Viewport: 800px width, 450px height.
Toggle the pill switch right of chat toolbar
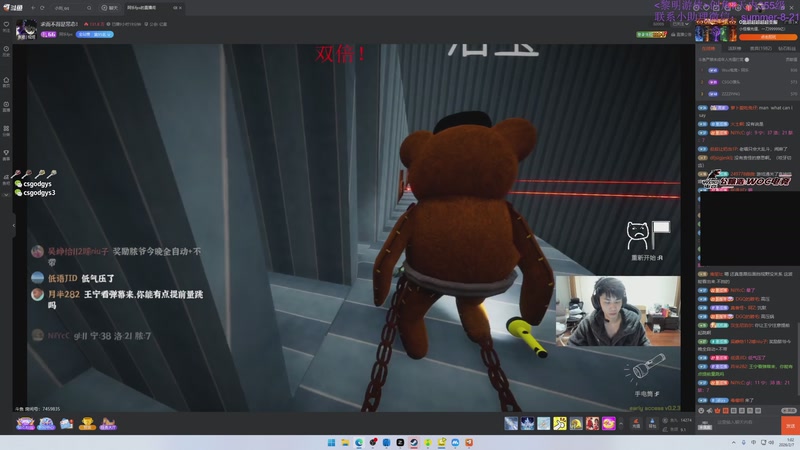[789, 410]
